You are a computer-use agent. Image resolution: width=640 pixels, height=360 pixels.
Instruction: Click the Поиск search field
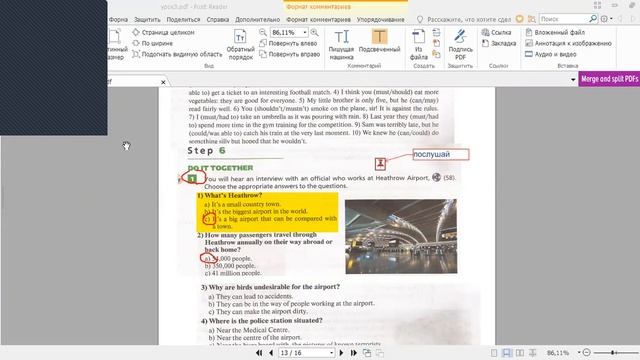[x=563, y=19]
